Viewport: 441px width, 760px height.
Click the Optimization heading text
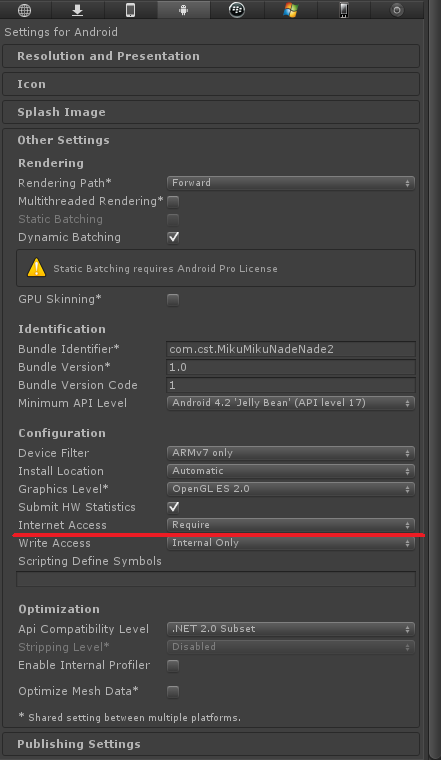coord(59,609)
